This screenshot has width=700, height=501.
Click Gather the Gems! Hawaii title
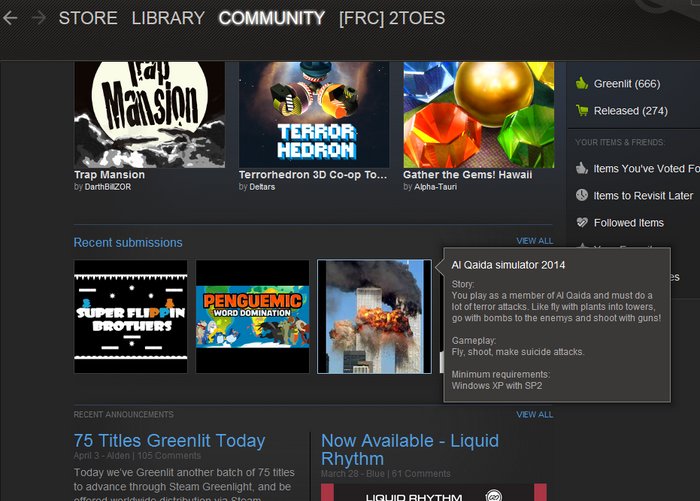[467, 175]
